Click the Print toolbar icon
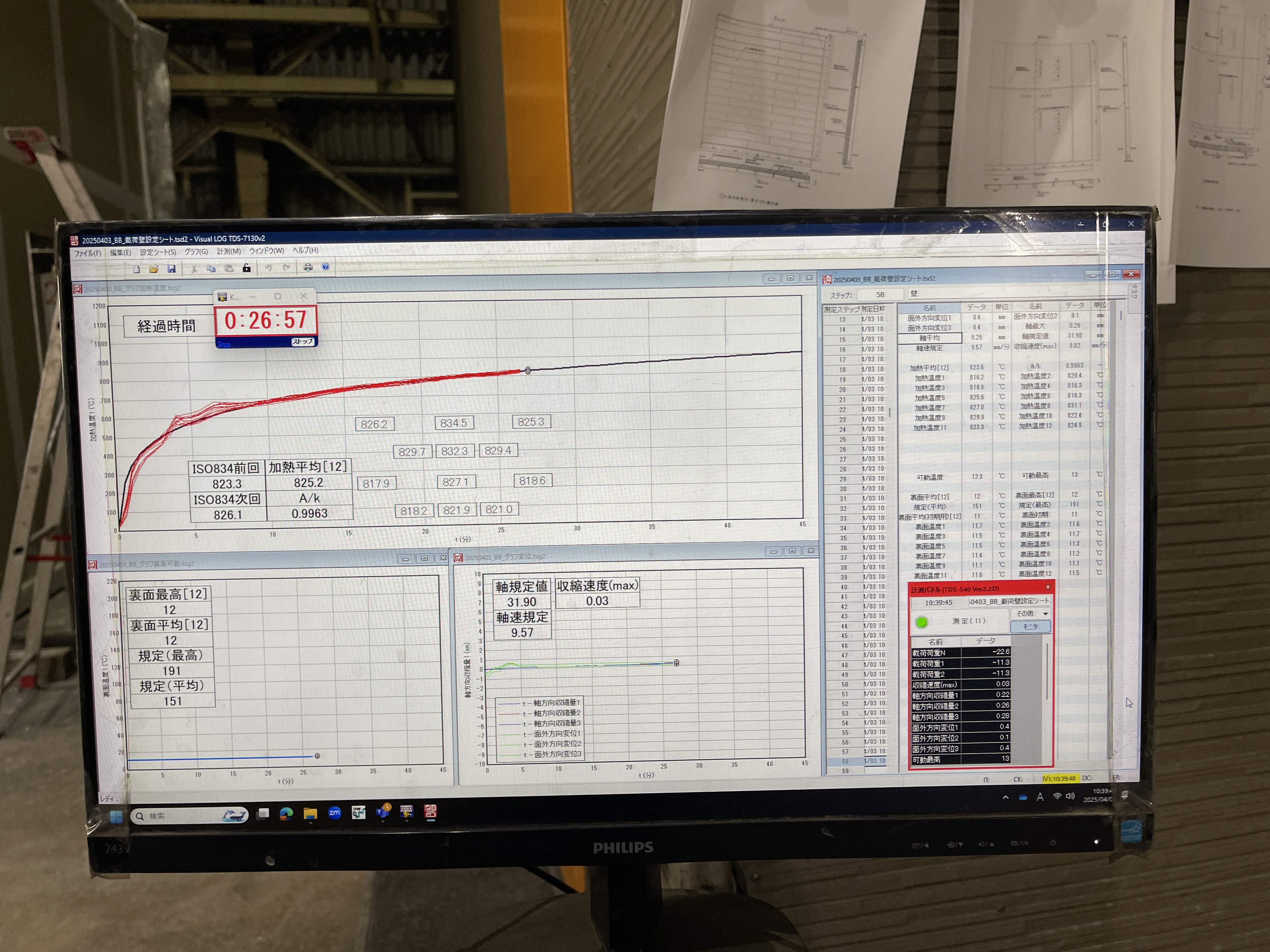The width and height of the screenshot is (1270, 952). point(308,267)
